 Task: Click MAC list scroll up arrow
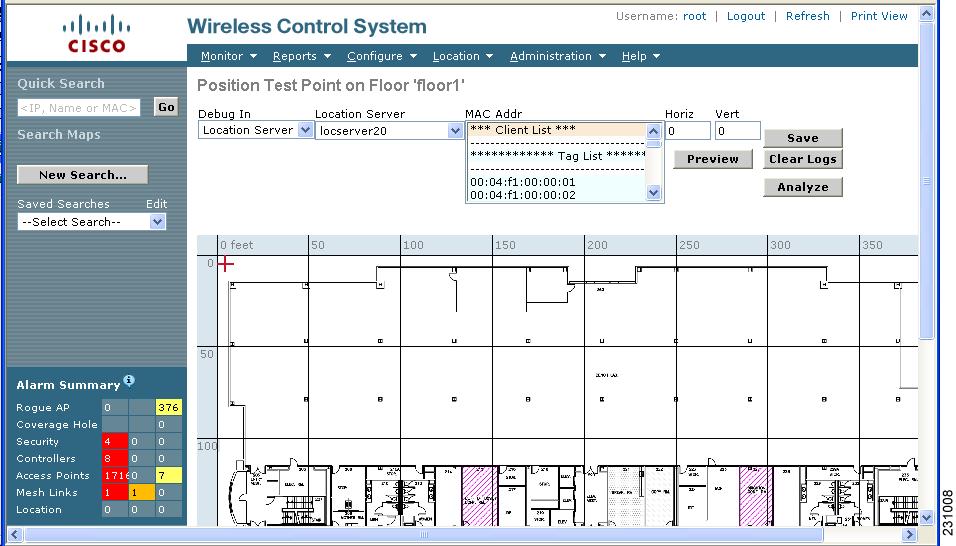[654, 131]
